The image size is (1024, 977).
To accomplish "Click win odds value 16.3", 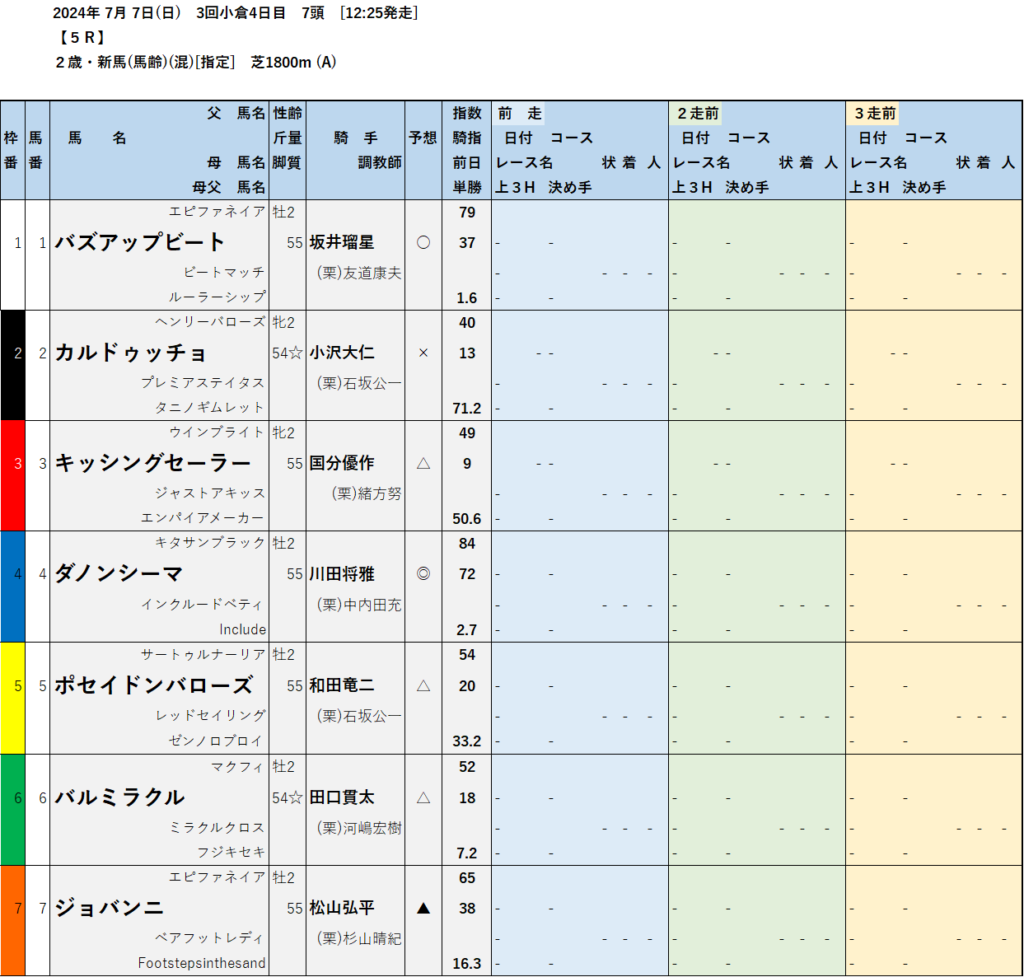I will 466,963.
